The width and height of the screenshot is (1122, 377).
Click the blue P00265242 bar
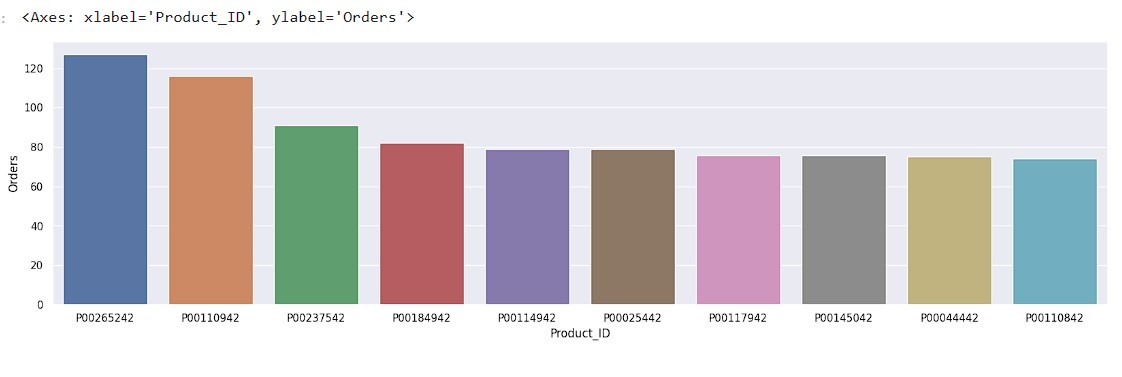tap(105, 180)
